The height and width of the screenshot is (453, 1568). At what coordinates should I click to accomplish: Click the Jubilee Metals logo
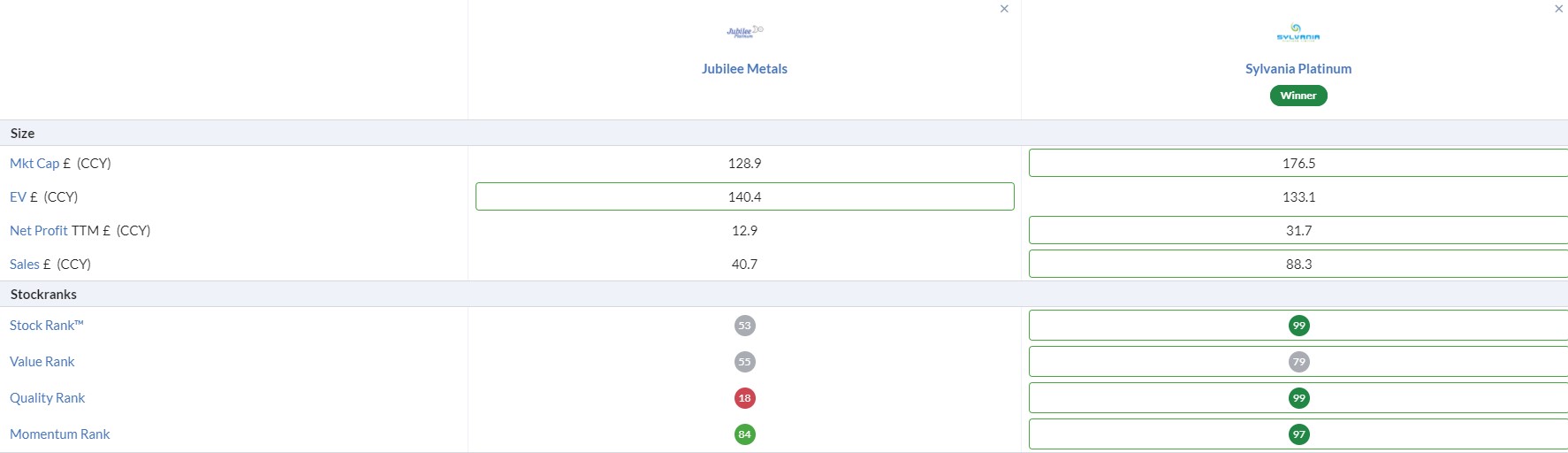(x=744, y=32)
